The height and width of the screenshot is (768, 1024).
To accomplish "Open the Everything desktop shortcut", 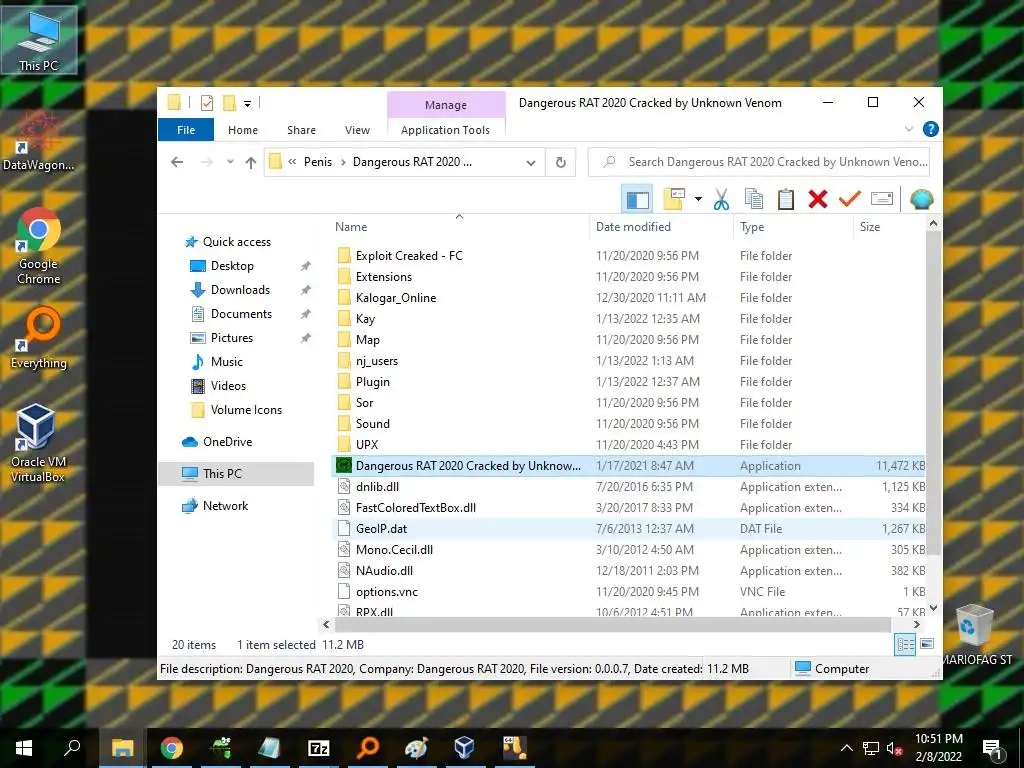I will [39, 338].
